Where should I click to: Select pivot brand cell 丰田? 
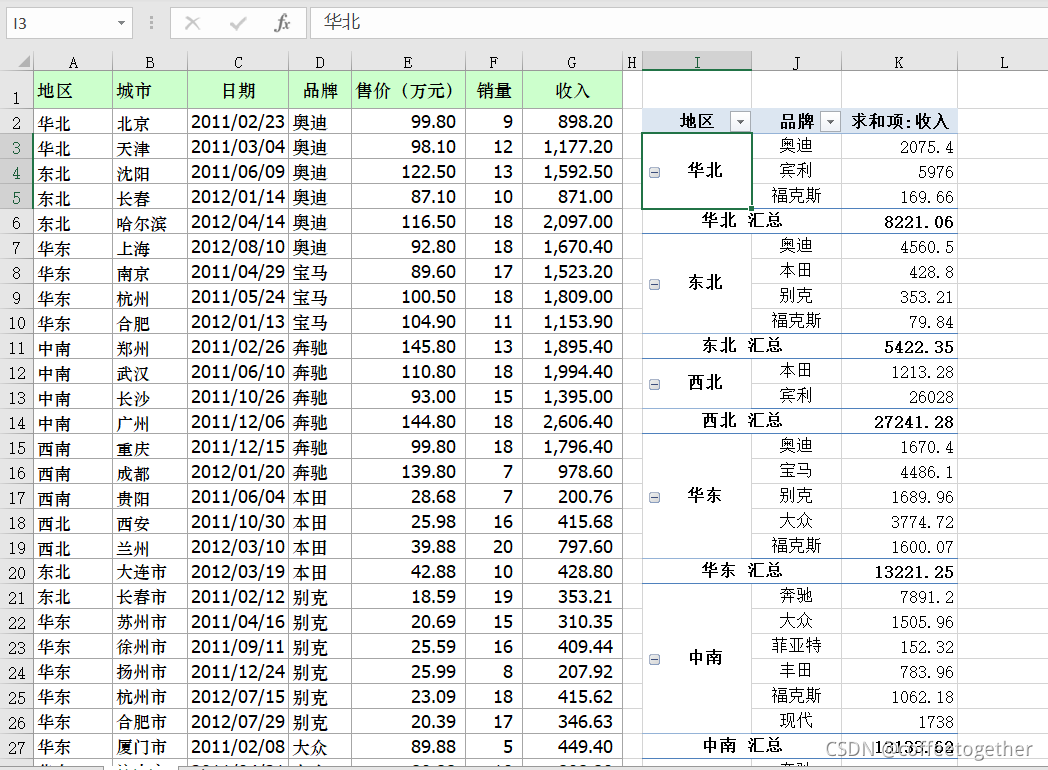pyautogui.click(x=796, y=670)
